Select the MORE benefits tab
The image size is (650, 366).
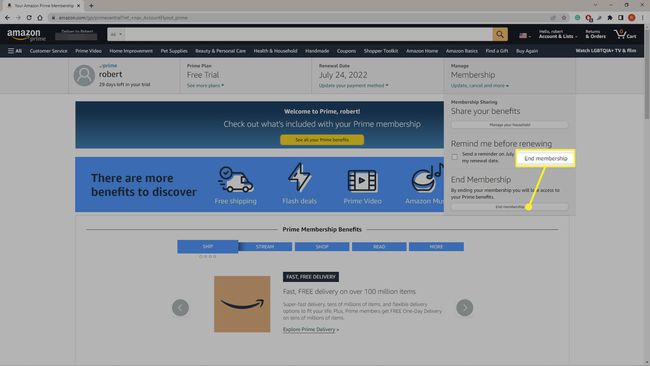[436, 247]
